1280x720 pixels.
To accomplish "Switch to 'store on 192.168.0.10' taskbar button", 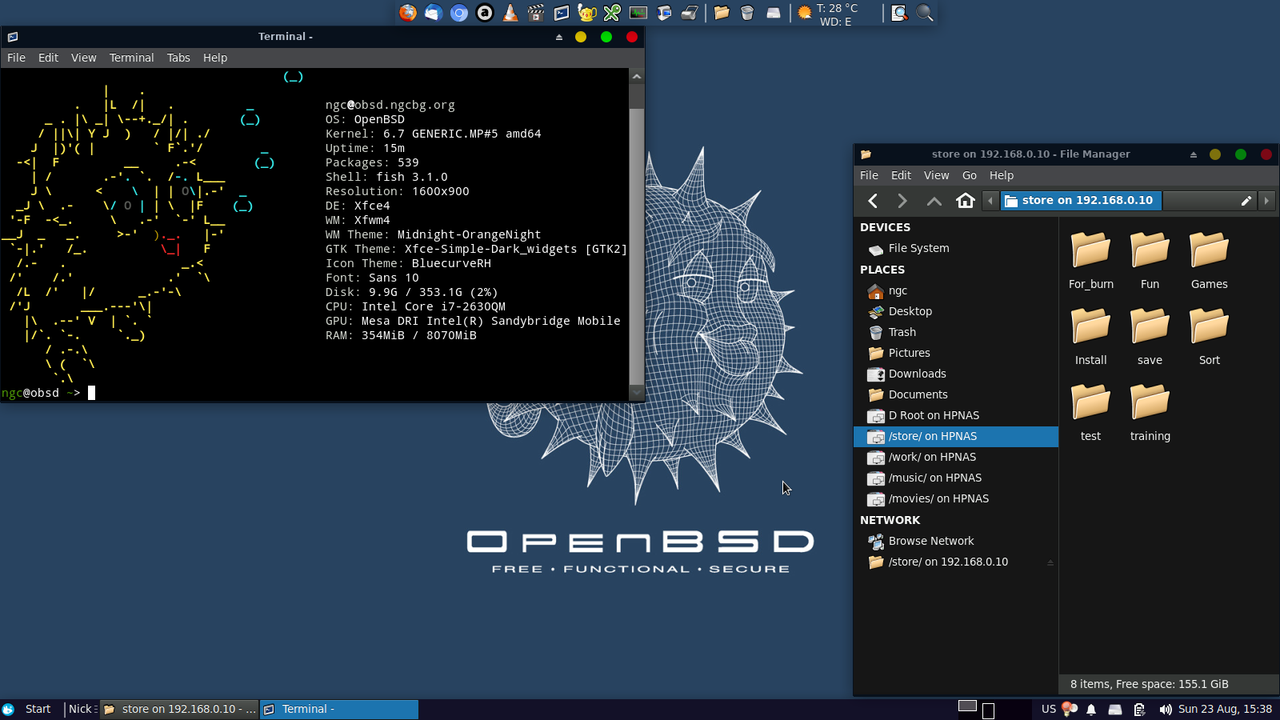I will coord(179,709).
